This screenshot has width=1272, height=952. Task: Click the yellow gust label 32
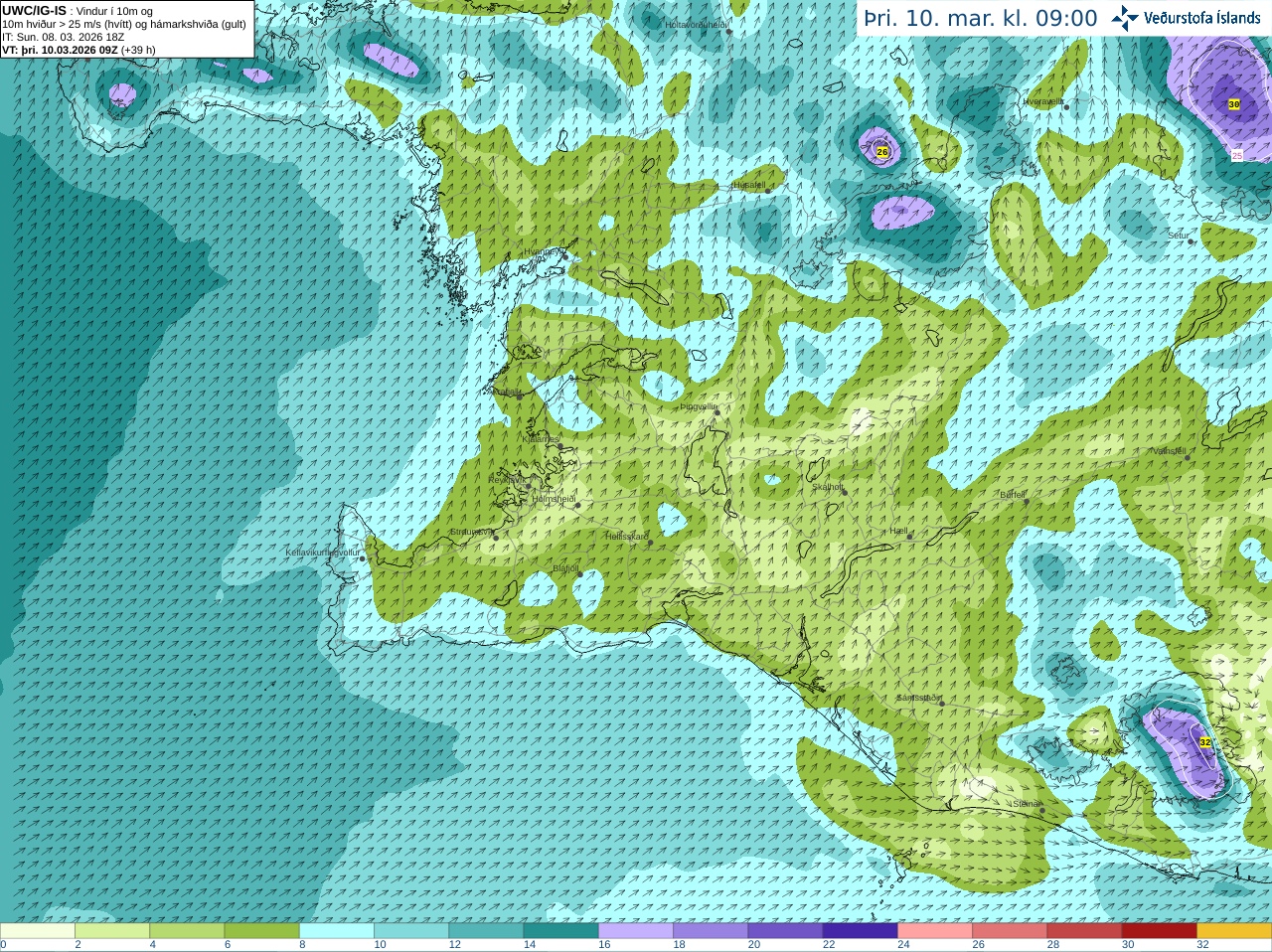[x=1205, y=742]
